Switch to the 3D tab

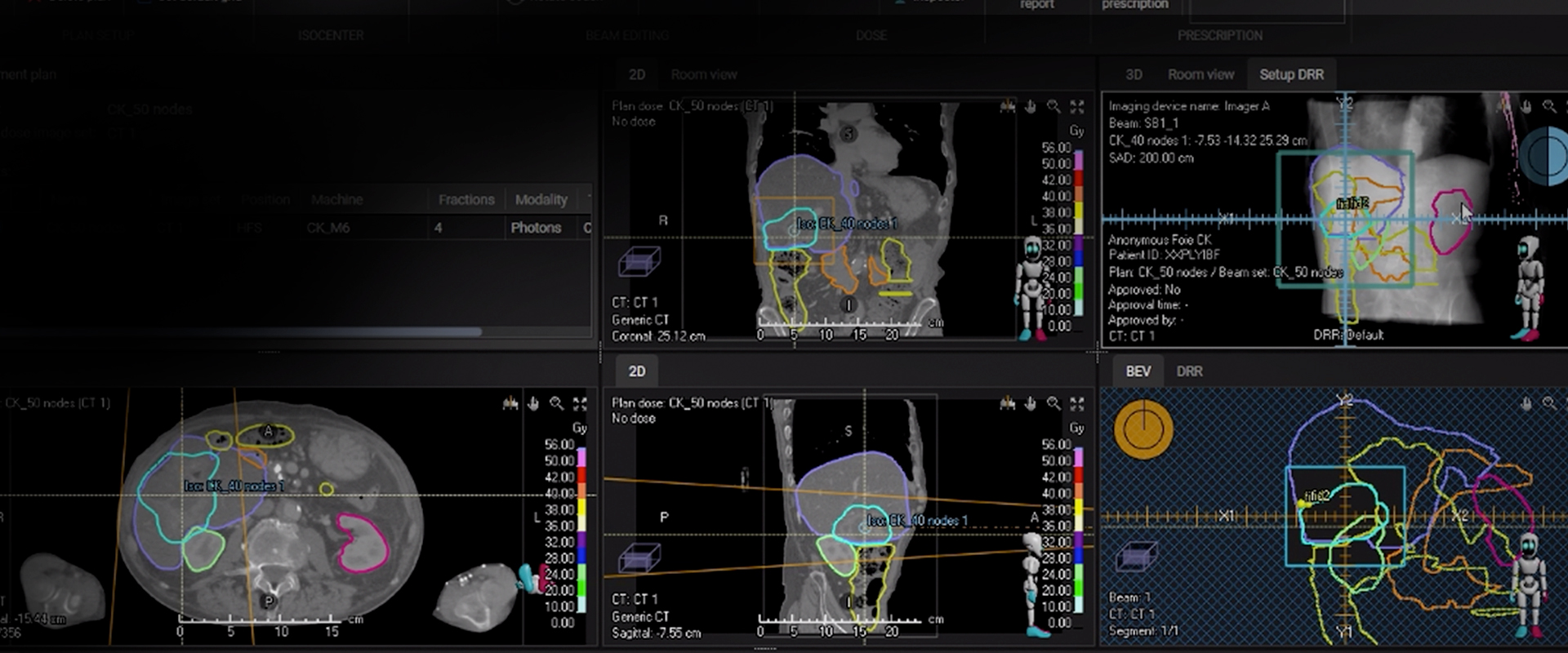point(1134,74)
